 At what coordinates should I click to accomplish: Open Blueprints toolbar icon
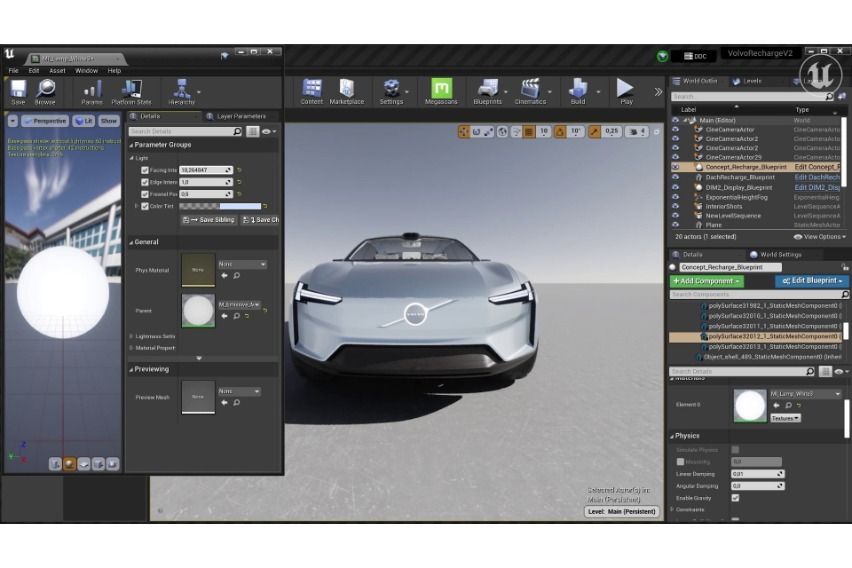(487, 91)
